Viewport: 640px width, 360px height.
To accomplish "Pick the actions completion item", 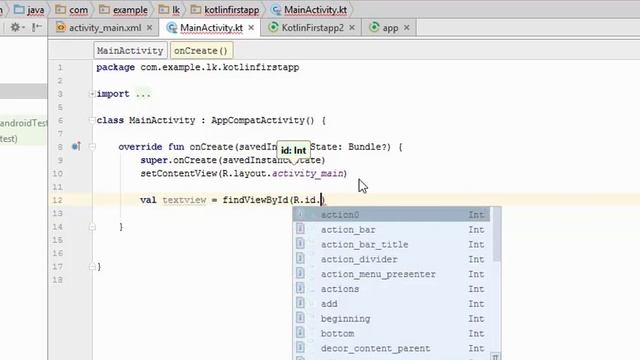I will tap(392, 289).
